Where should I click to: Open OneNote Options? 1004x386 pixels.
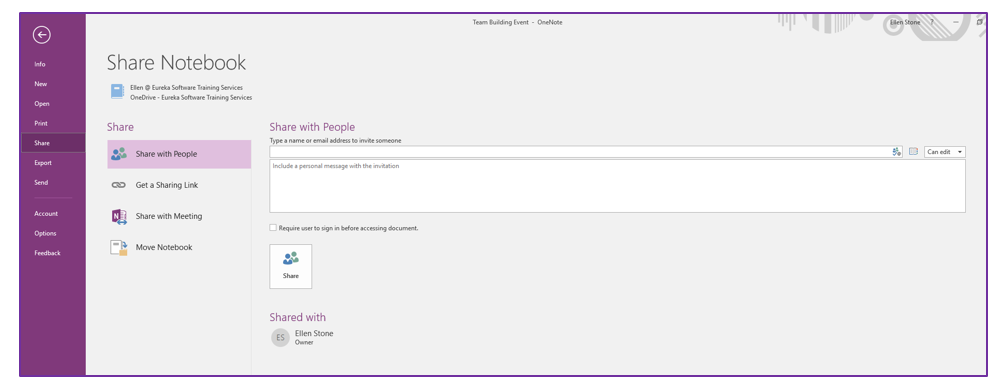(45, 234)
